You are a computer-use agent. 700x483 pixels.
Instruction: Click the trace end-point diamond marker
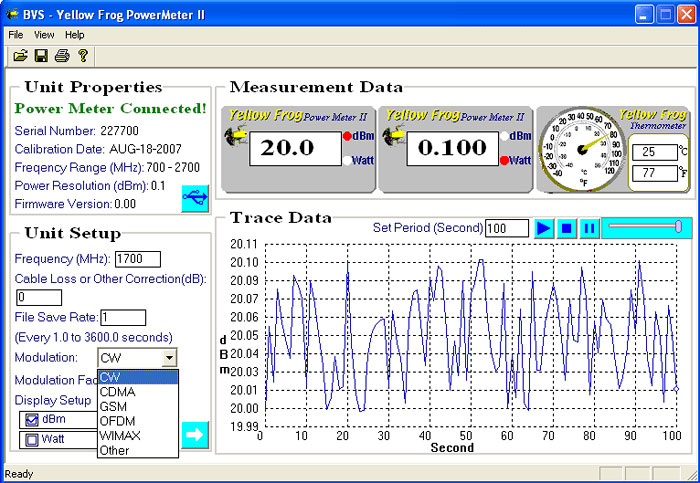click(676, 389)
